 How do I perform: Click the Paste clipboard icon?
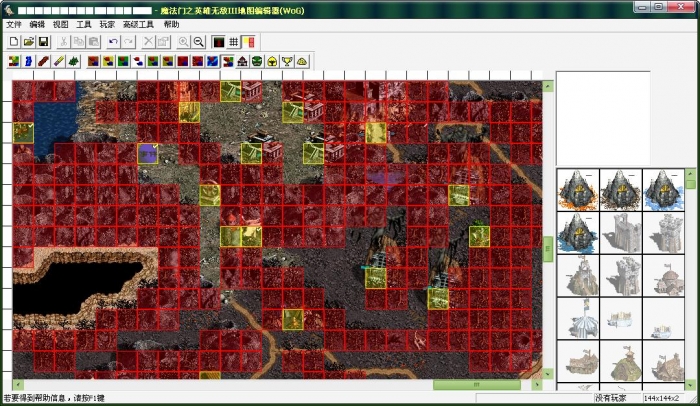[94, 42]
